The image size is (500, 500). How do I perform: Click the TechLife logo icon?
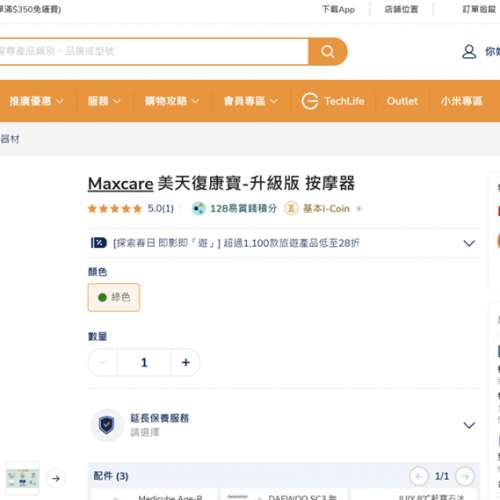(310, 101)
